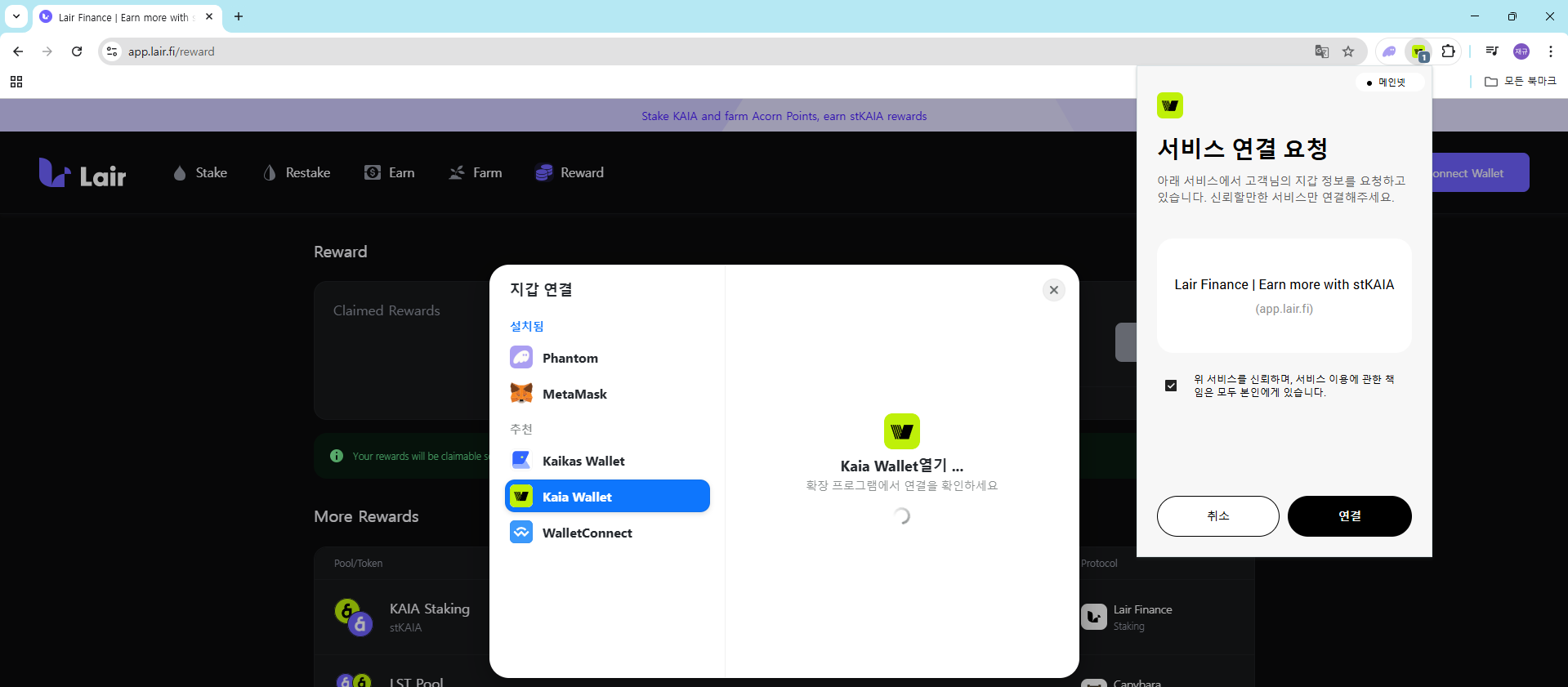Close the Lair Finance tab
Image resolution: width=1568 pixels, height=687 pixels.
pos(209,16)
